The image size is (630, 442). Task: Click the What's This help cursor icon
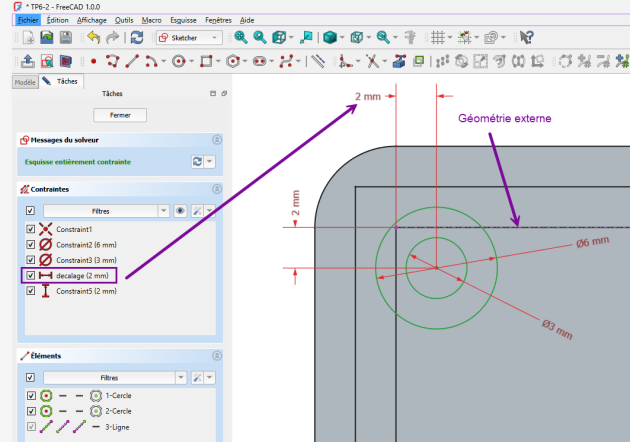[x=527, y=37]
